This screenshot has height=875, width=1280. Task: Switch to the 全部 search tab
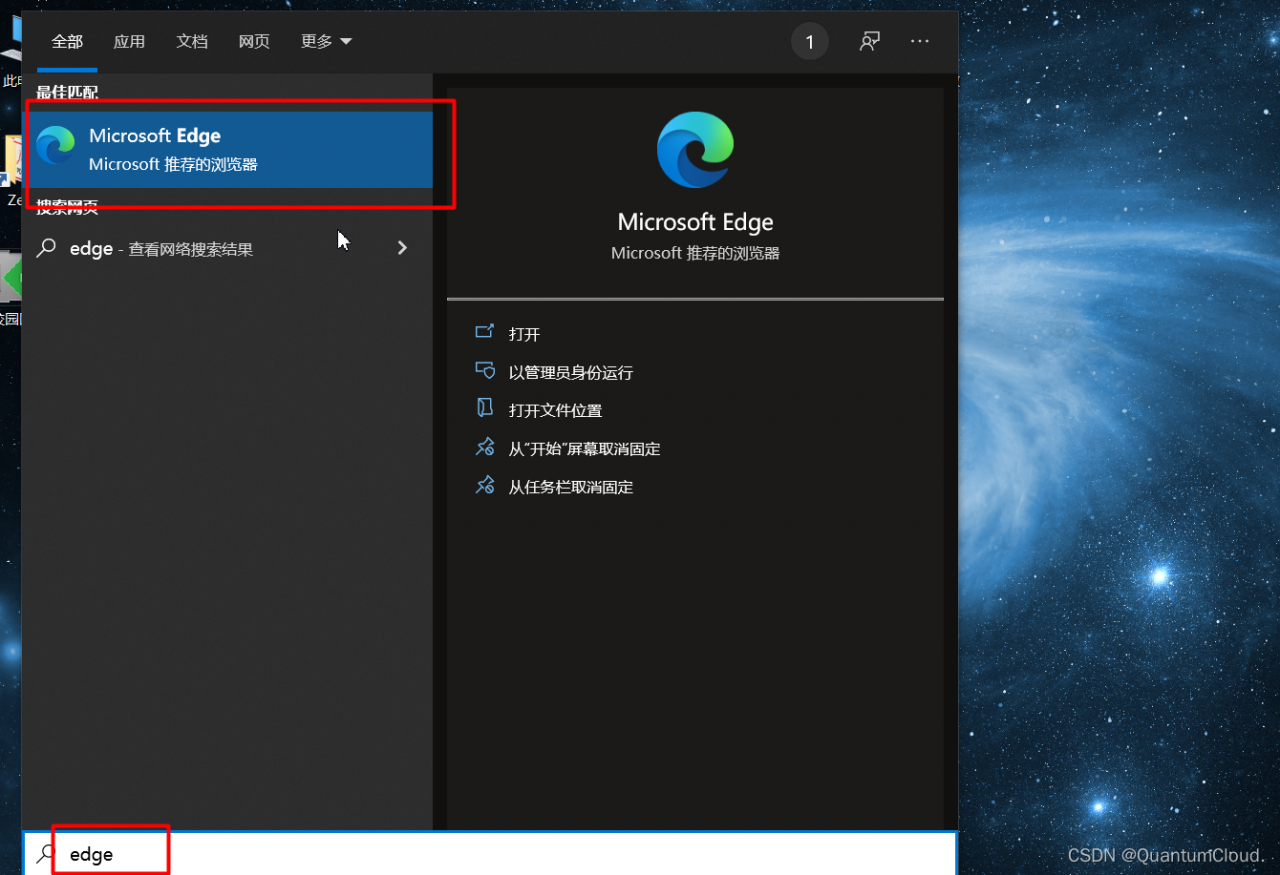pyautogui.click(x=68, y=41)
